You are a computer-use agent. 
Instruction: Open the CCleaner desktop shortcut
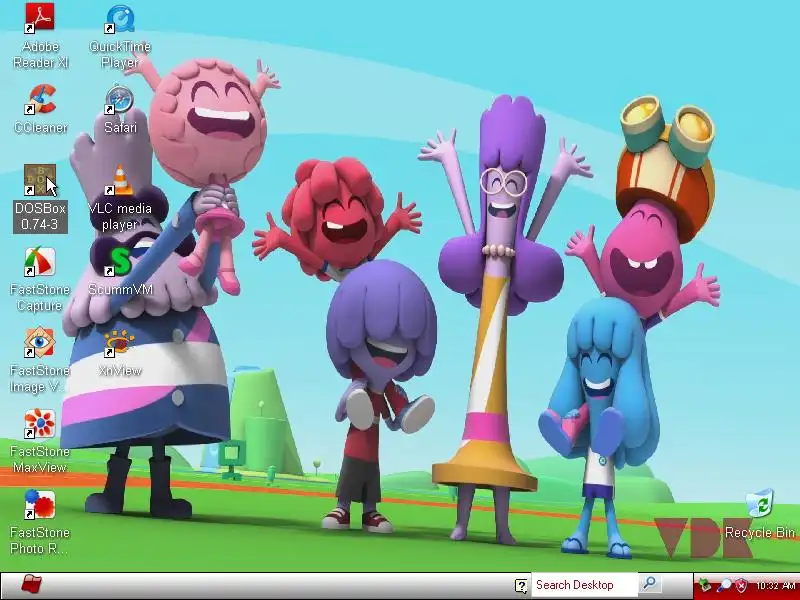pyautogui.click(x=40, y=108)
